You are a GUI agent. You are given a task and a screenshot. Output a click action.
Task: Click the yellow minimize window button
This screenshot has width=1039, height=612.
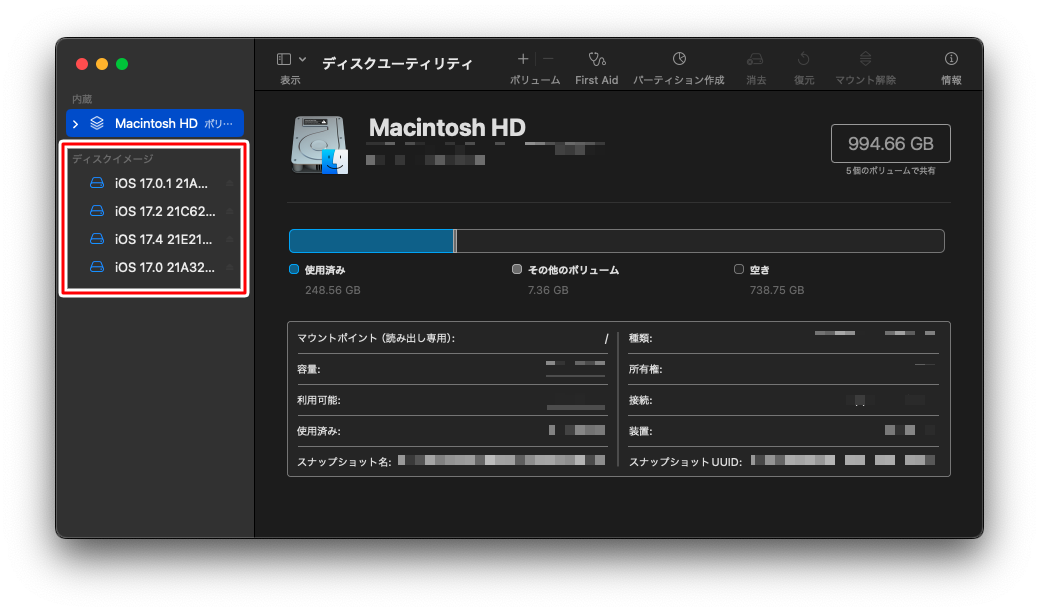[x=102, y=64]
